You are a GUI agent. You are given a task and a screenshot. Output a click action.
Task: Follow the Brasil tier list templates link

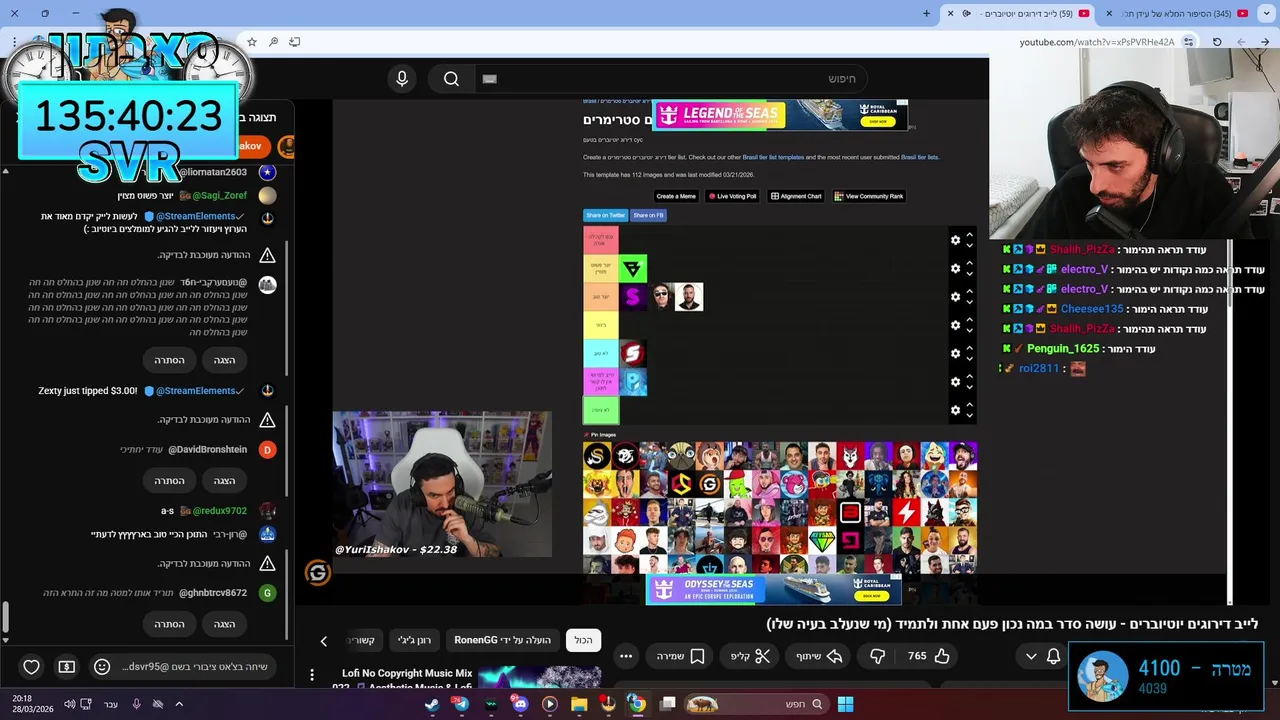(772, 157)
